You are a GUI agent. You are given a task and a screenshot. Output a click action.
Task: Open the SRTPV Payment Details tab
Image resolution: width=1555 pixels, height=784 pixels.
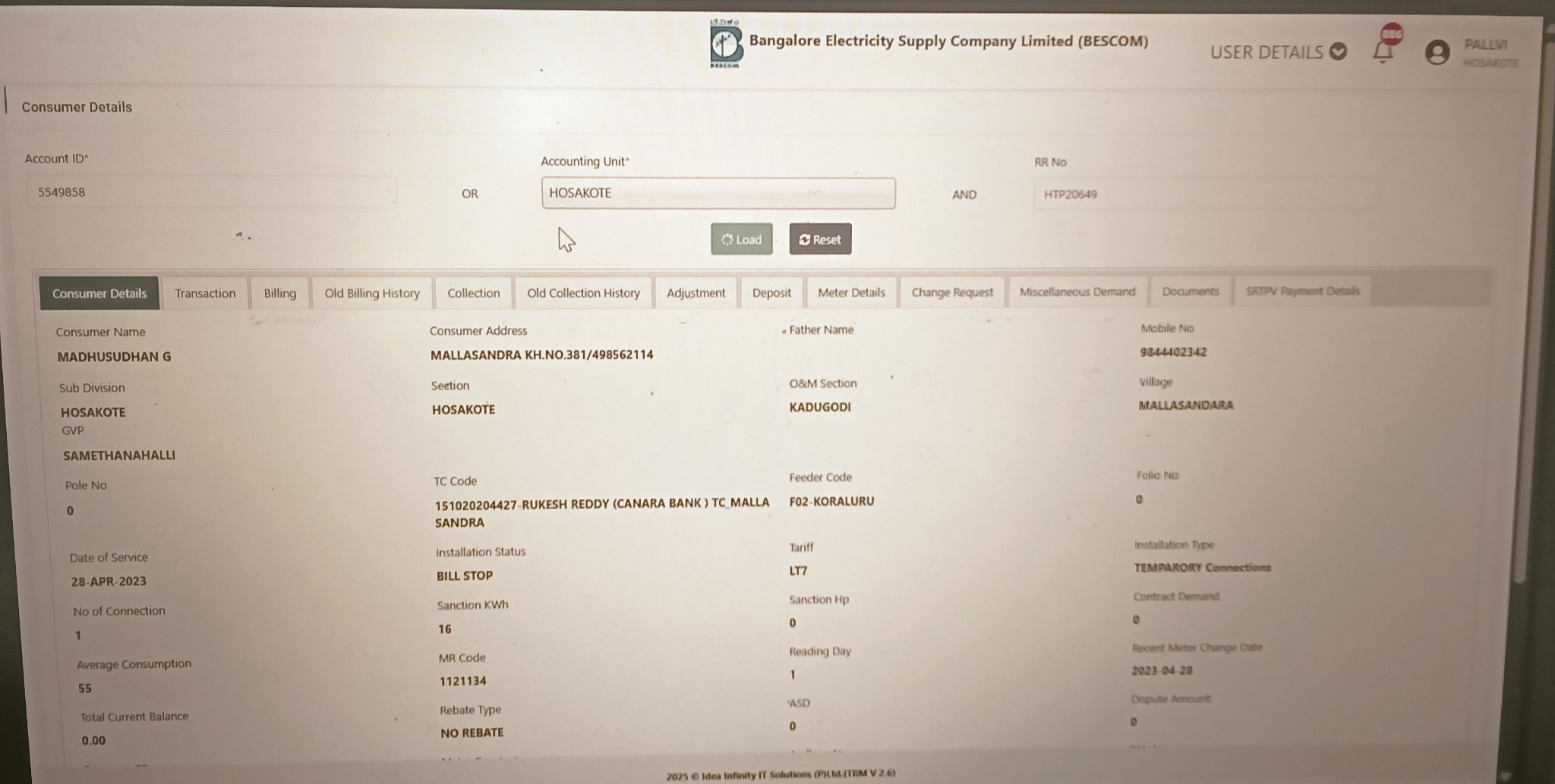point(1303,291)
